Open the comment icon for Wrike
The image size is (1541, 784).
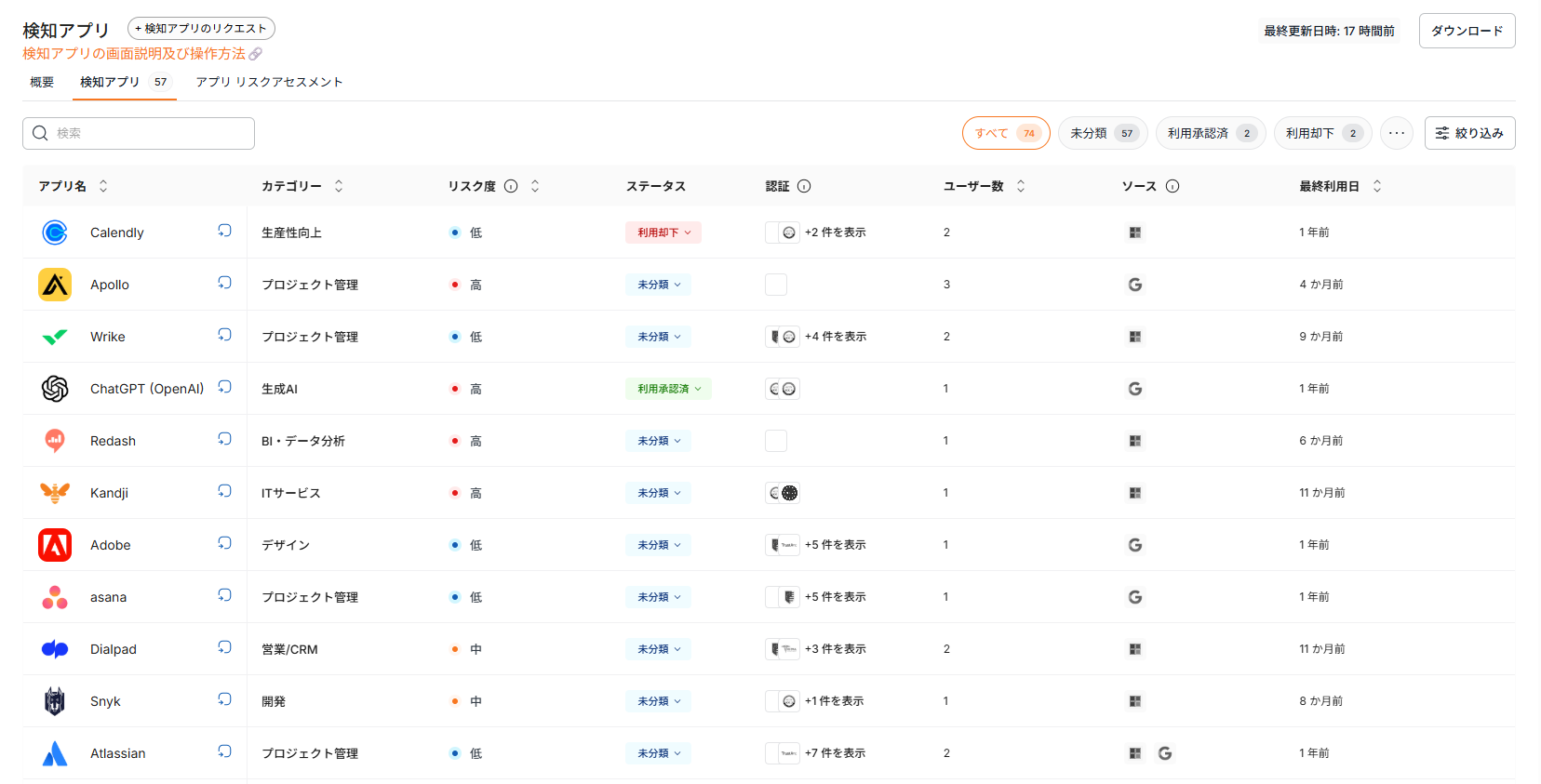point(224,335)
